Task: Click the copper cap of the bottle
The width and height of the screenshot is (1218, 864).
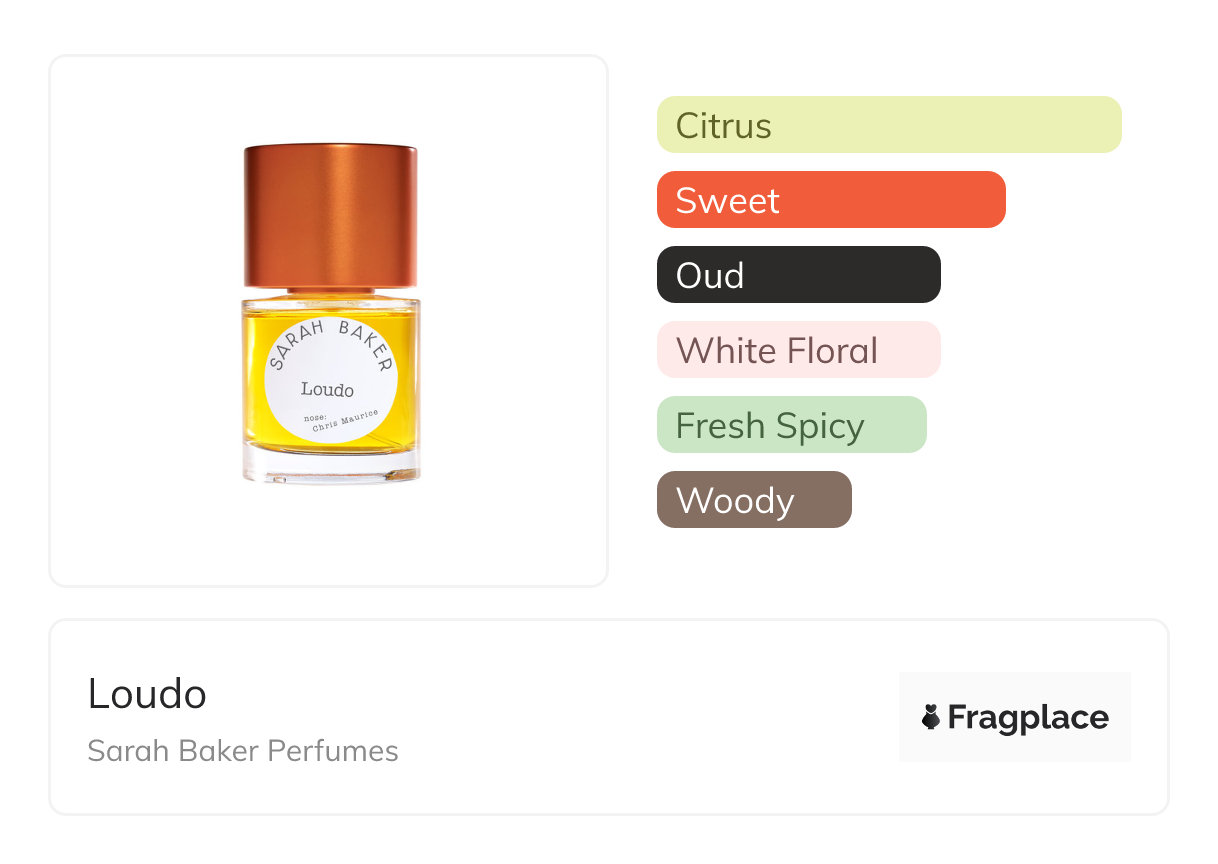Action: (x=331, y=215)
